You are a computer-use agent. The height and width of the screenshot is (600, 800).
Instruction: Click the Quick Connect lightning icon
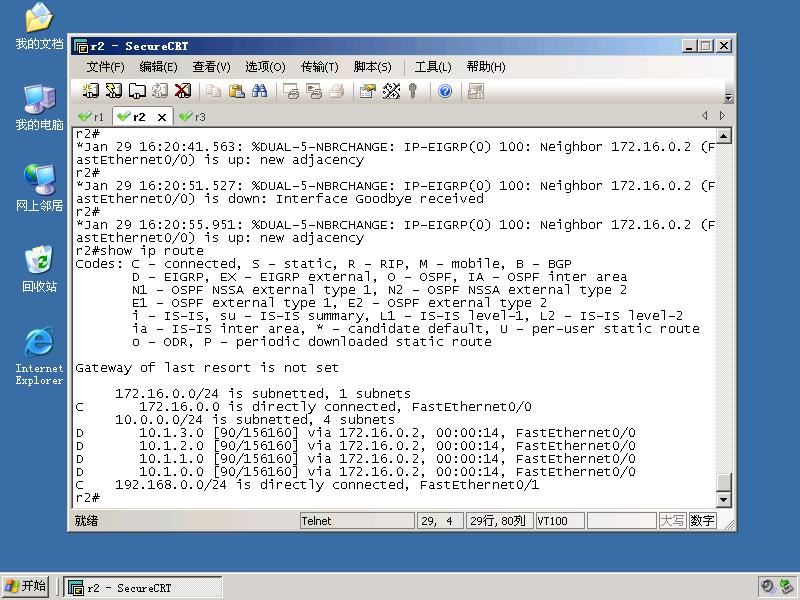click(113, 91)
